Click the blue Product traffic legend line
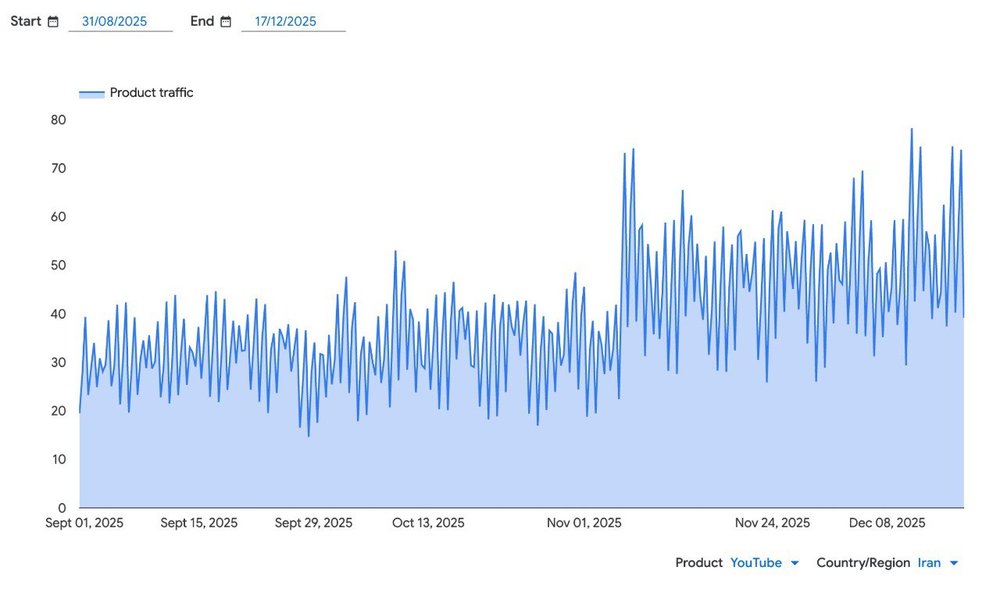 point(92,93)
